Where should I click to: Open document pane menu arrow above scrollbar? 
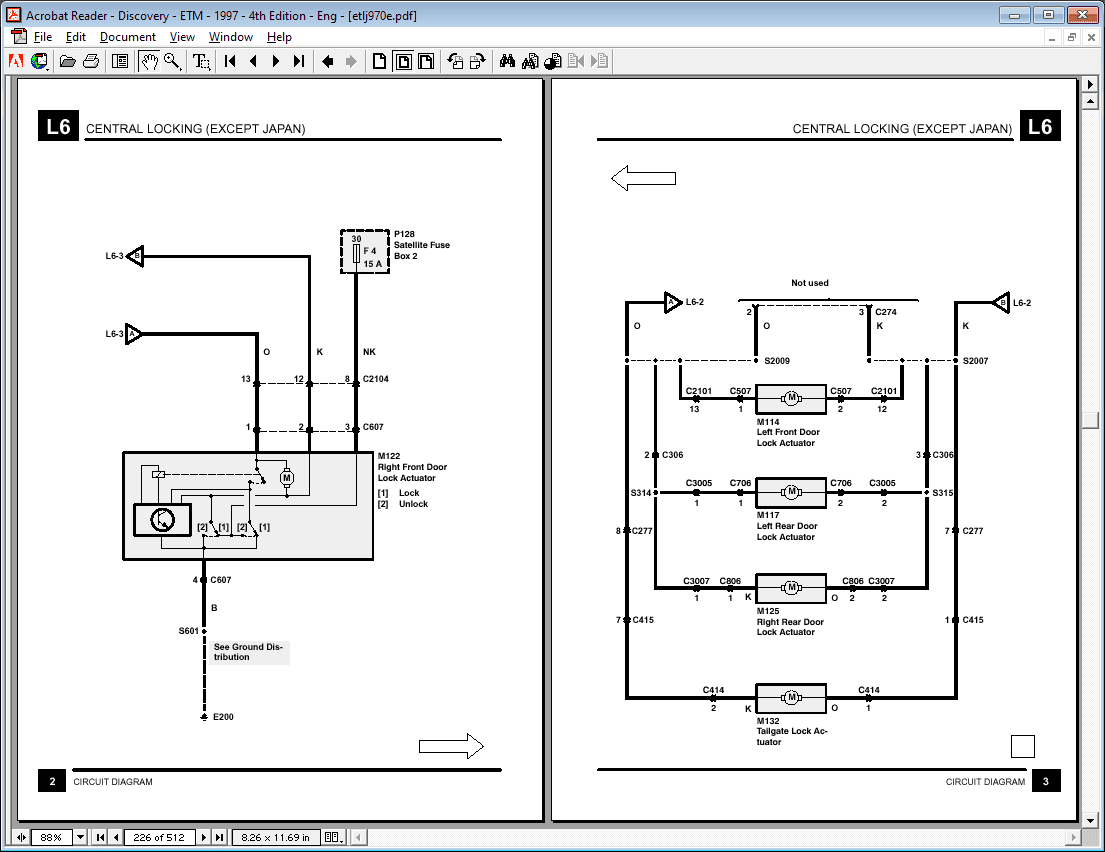1090,84
